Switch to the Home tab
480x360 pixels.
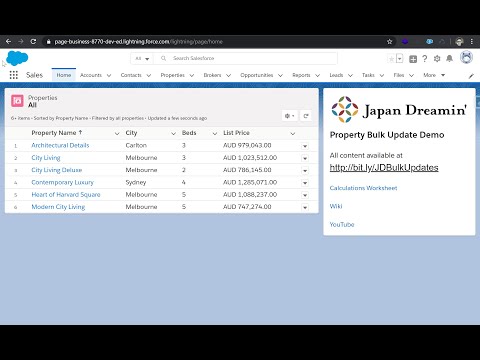64,75
